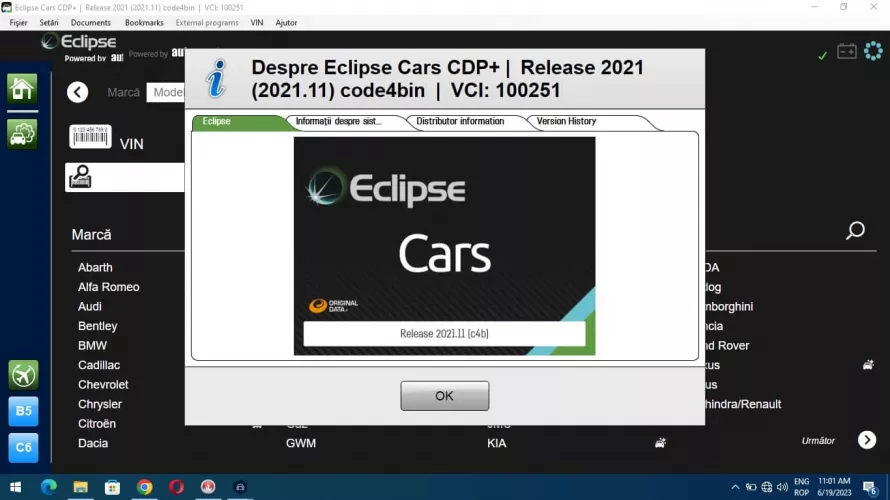Open vehicle diagnostics sidebar icon
The width and height of the screenshot is (890, 500).
(x=22, y=134)
